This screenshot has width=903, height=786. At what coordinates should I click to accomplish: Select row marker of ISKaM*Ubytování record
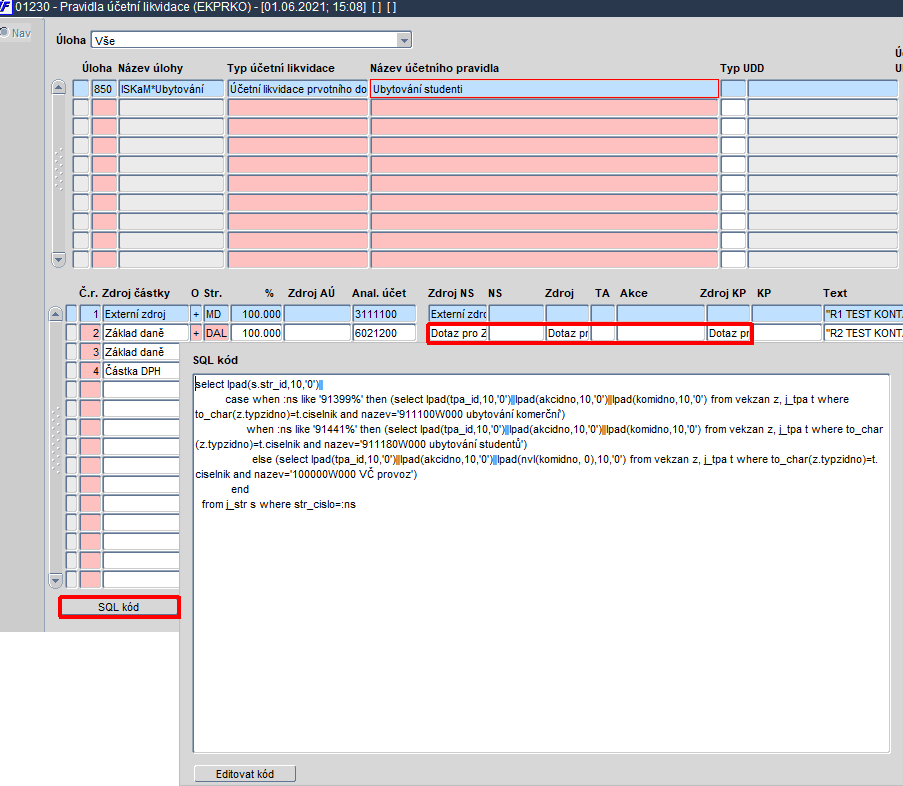click(81, 89)
